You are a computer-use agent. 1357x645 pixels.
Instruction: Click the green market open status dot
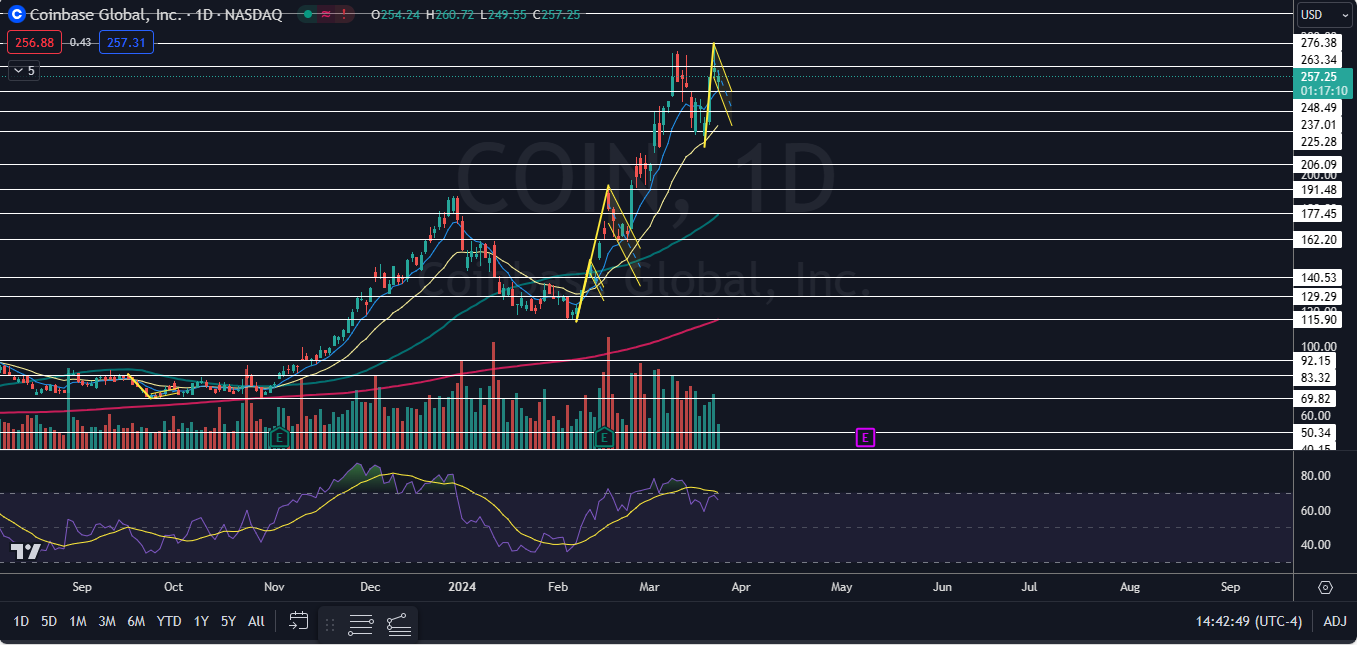point(309,15)
